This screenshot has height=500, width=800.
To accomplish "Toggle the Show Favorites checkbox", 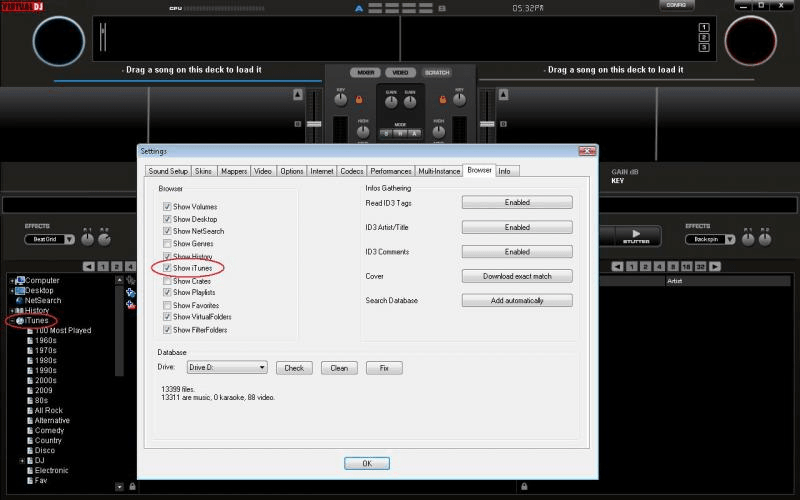I will click(x=166, y=305).
